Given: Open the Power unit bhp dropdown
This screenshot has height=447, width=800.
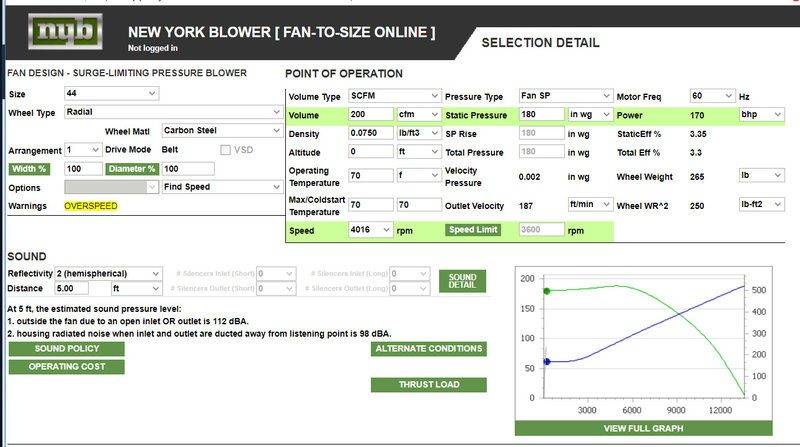Looking at the screenshot, I should tap(761, 114).
